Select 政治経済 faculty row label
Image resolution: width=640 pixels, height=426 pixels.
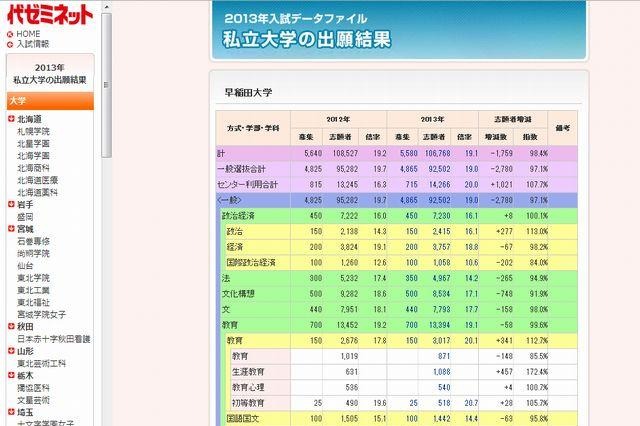point(238,215)
